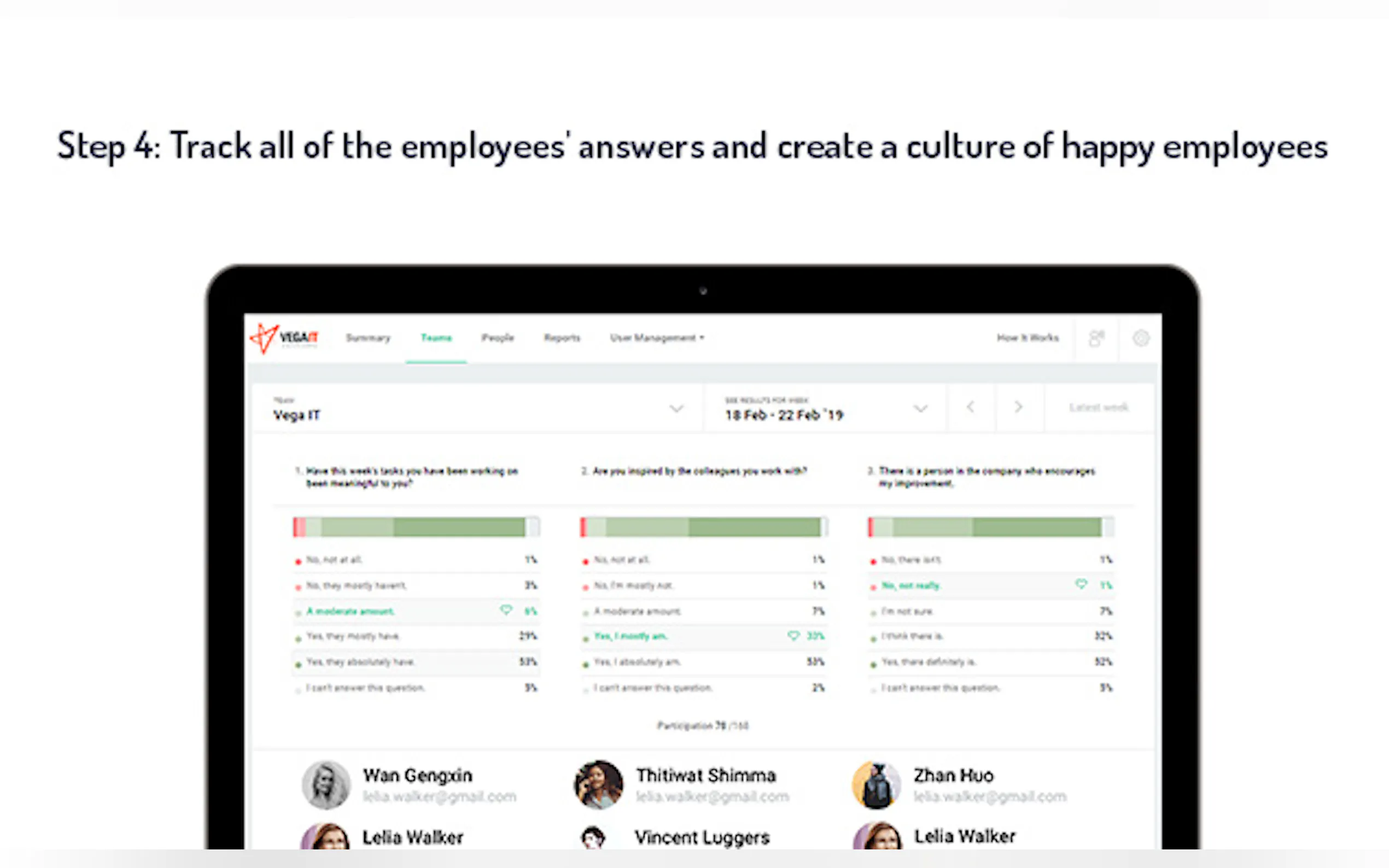Go to the Reports tab
1389x868 pixels.
pyautogui.click(x=562, y=338)
